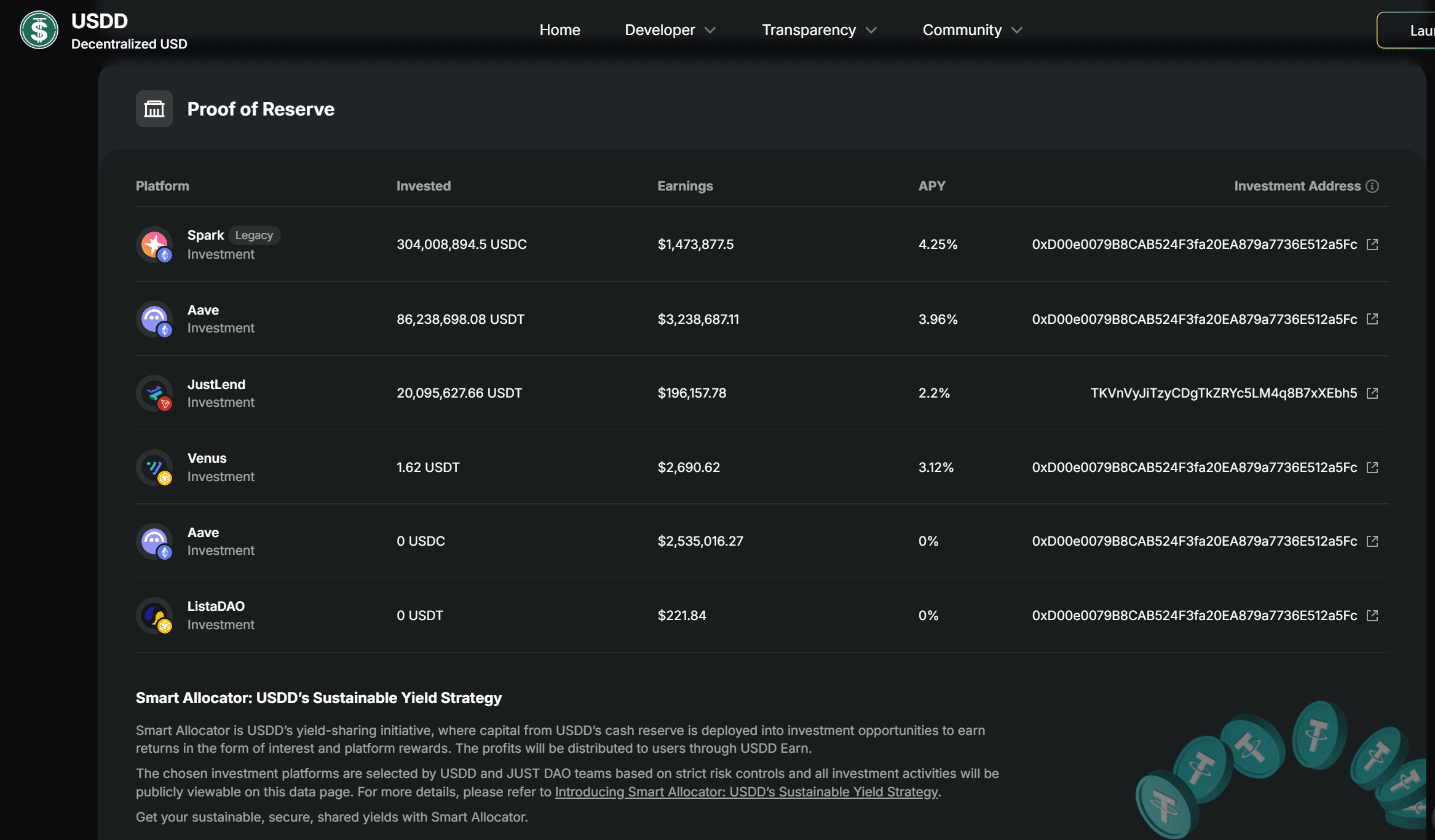
Task: Click the USDD dollar logo icon
Action: 39,29
